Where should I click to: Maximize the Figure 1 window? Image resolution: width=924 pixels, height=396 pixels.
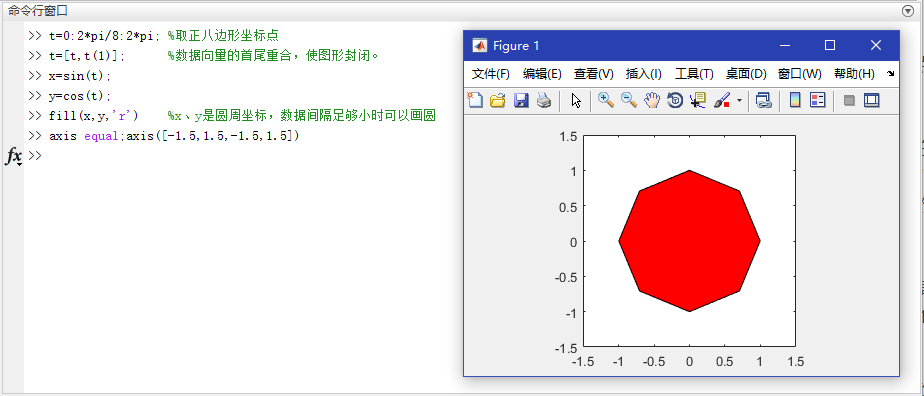(x=830, y=45)
